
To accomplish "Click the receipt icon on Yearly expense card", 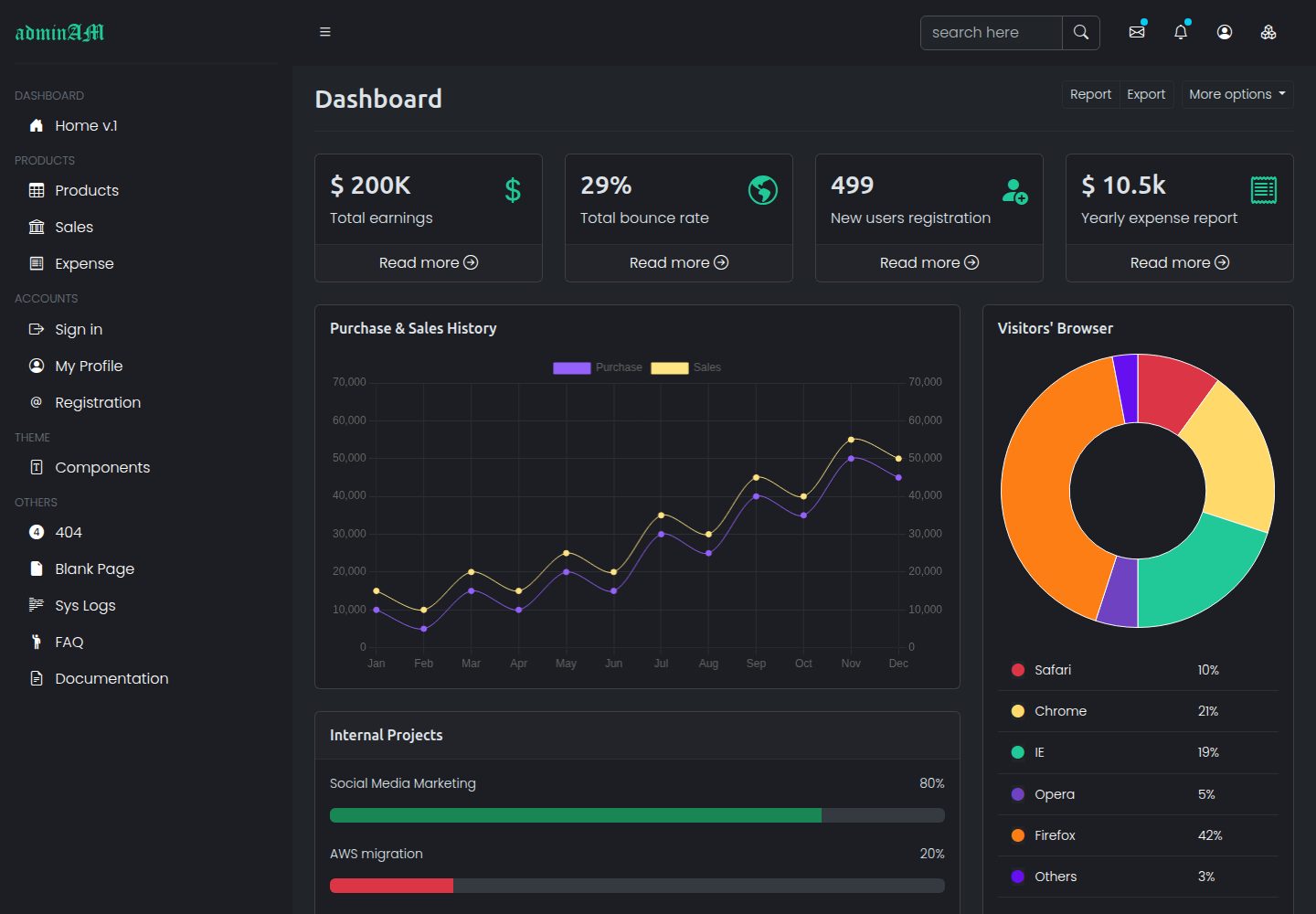I will (x=1264, y=190).
